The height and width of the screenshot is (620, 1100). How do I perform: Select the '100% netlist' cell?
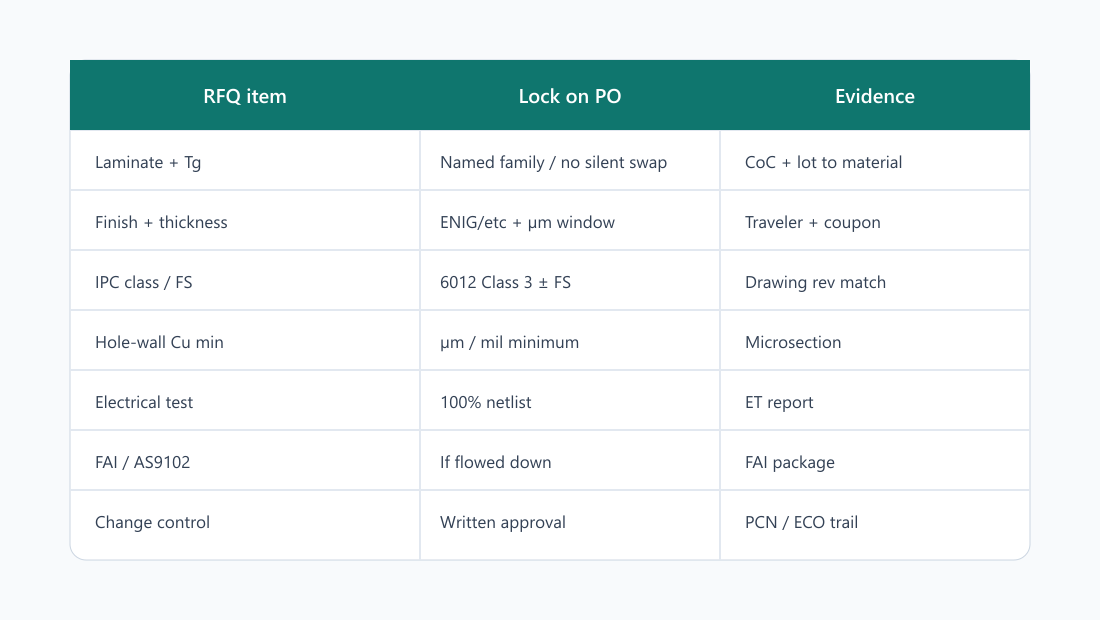click(570, 400)
